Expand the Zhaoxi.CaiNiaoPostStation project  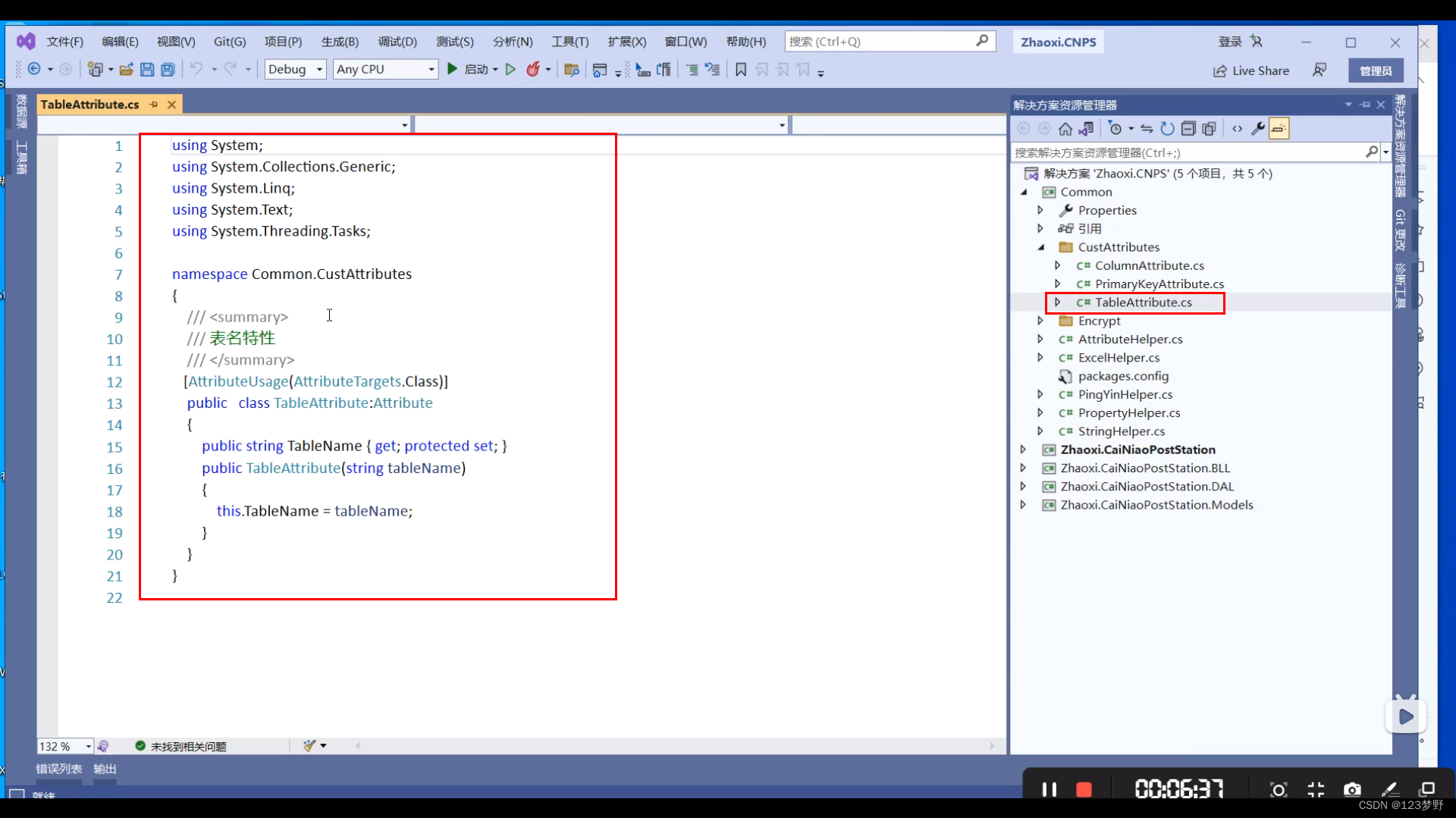pos(1023,450)
